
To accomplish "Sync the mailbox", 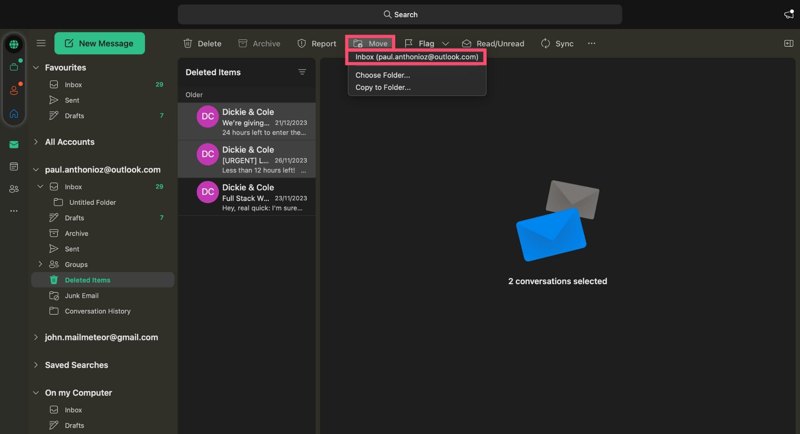I will pos(557,44).
